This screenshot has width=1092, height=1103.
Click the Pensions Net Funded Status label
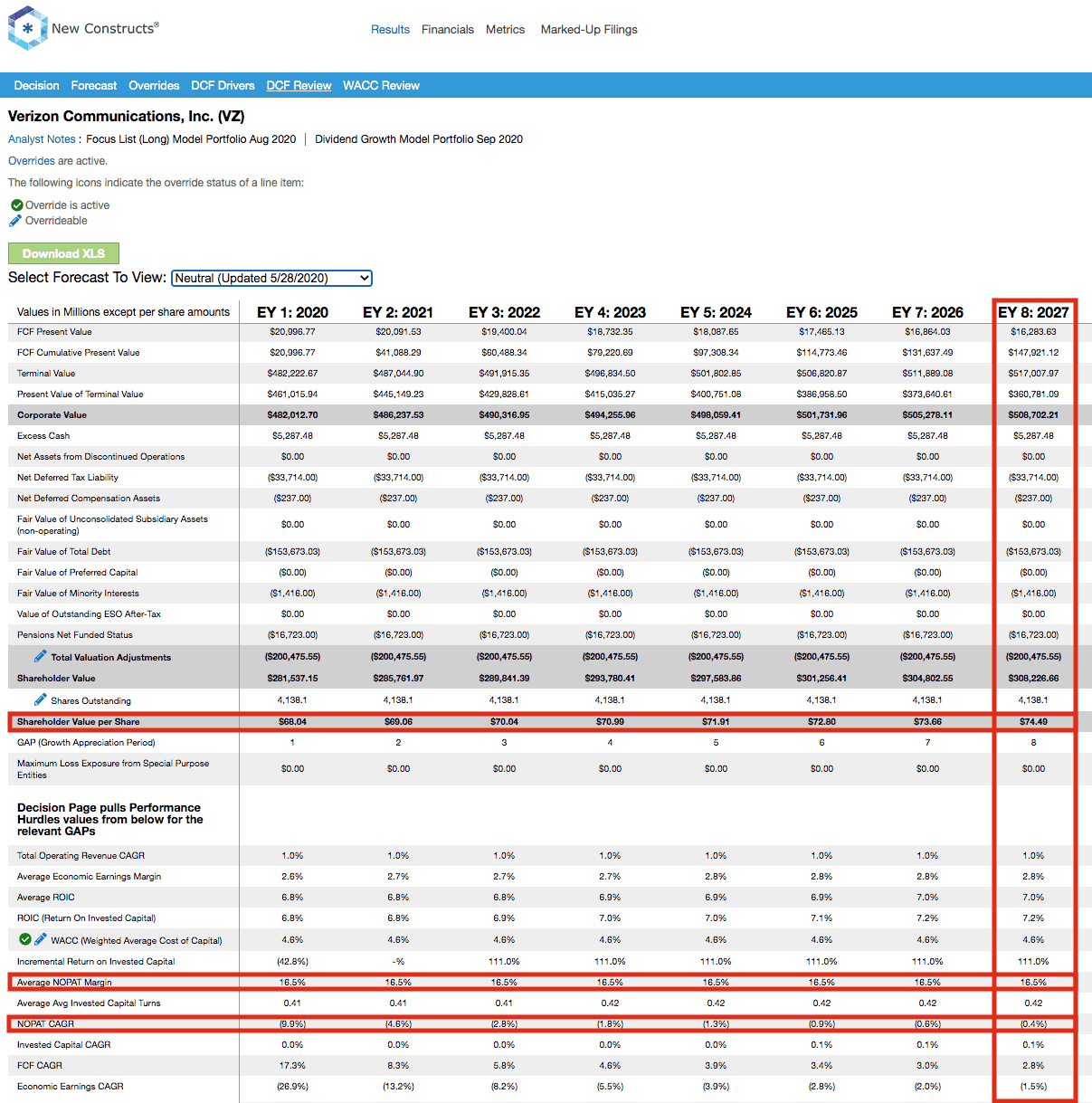[x=75, y=635]
